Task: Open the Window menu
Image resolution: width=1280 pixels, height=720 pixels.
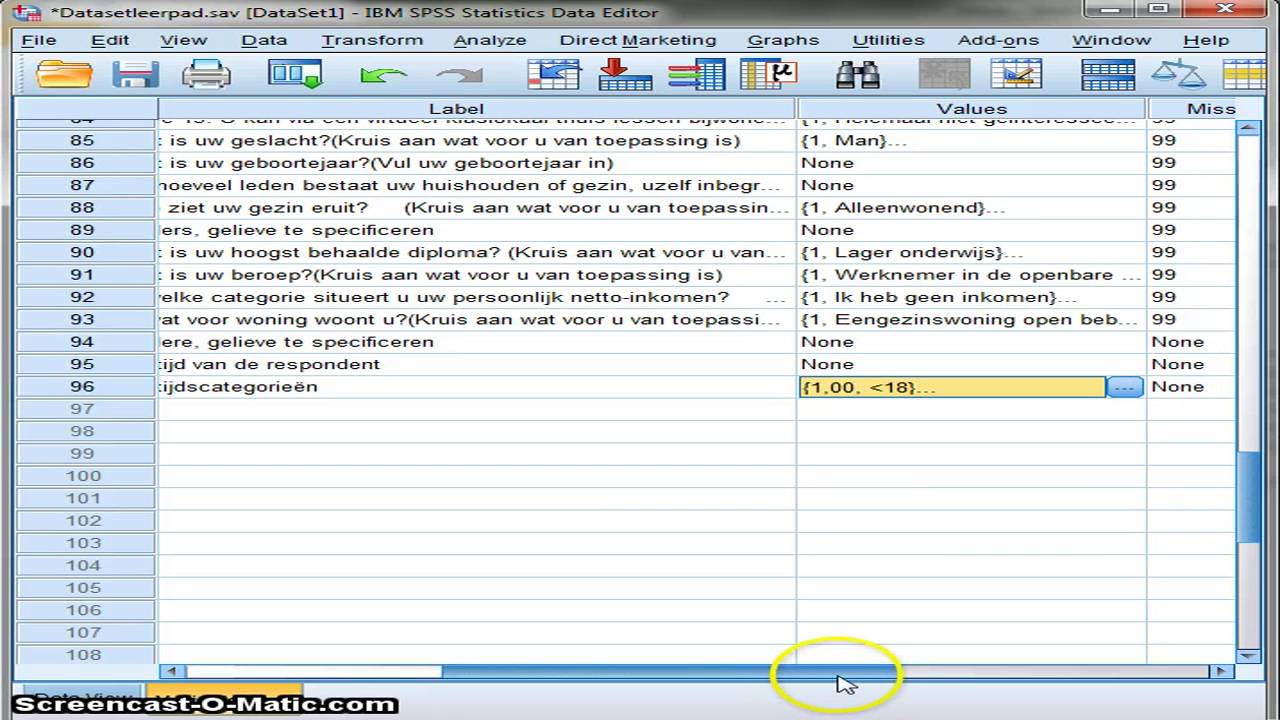Action: [x=1112, y=40]
